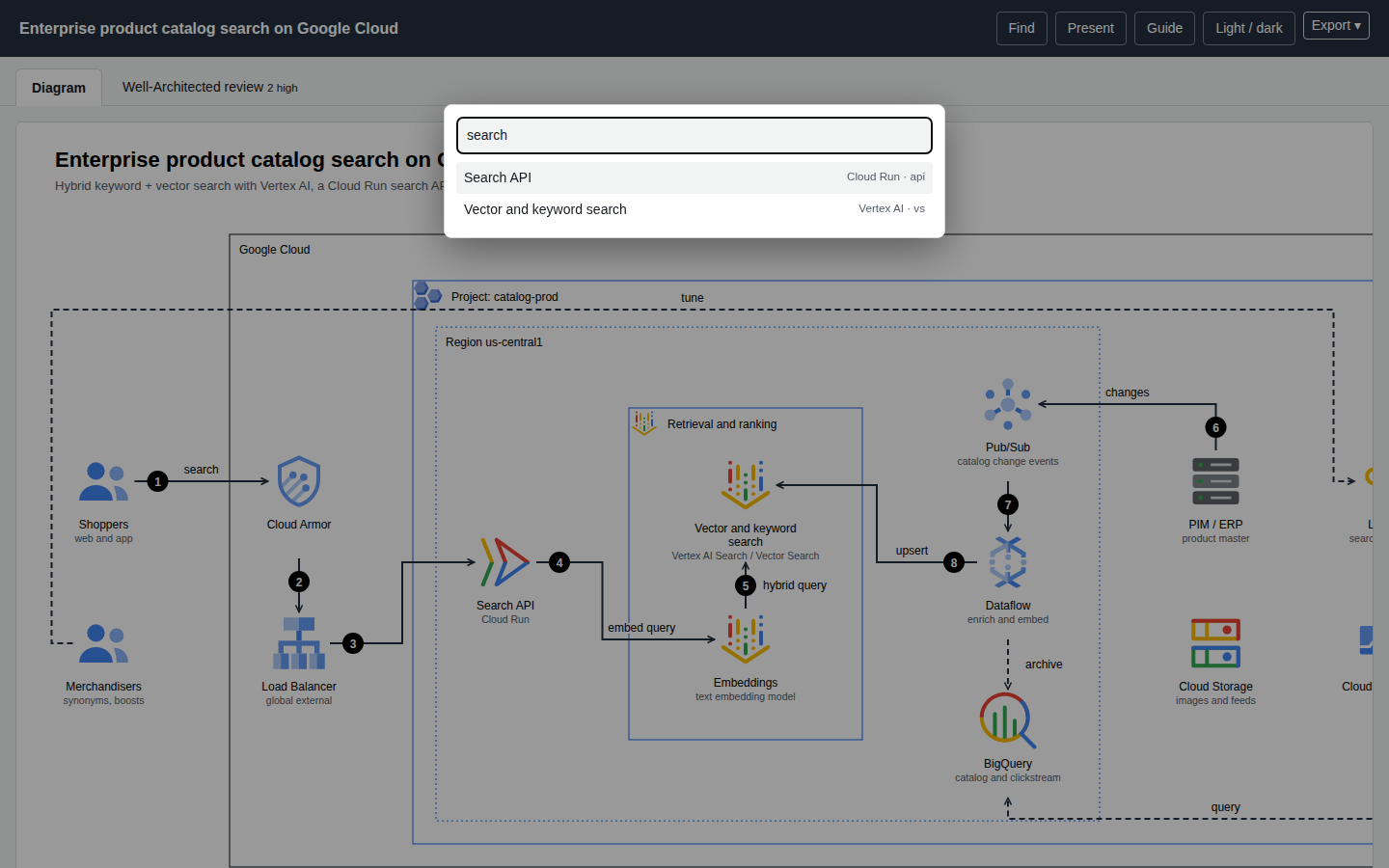The image size is (1389, 868).
Task: Click the 'catalog and clickstream' caption
Action: click(1008, 778)
